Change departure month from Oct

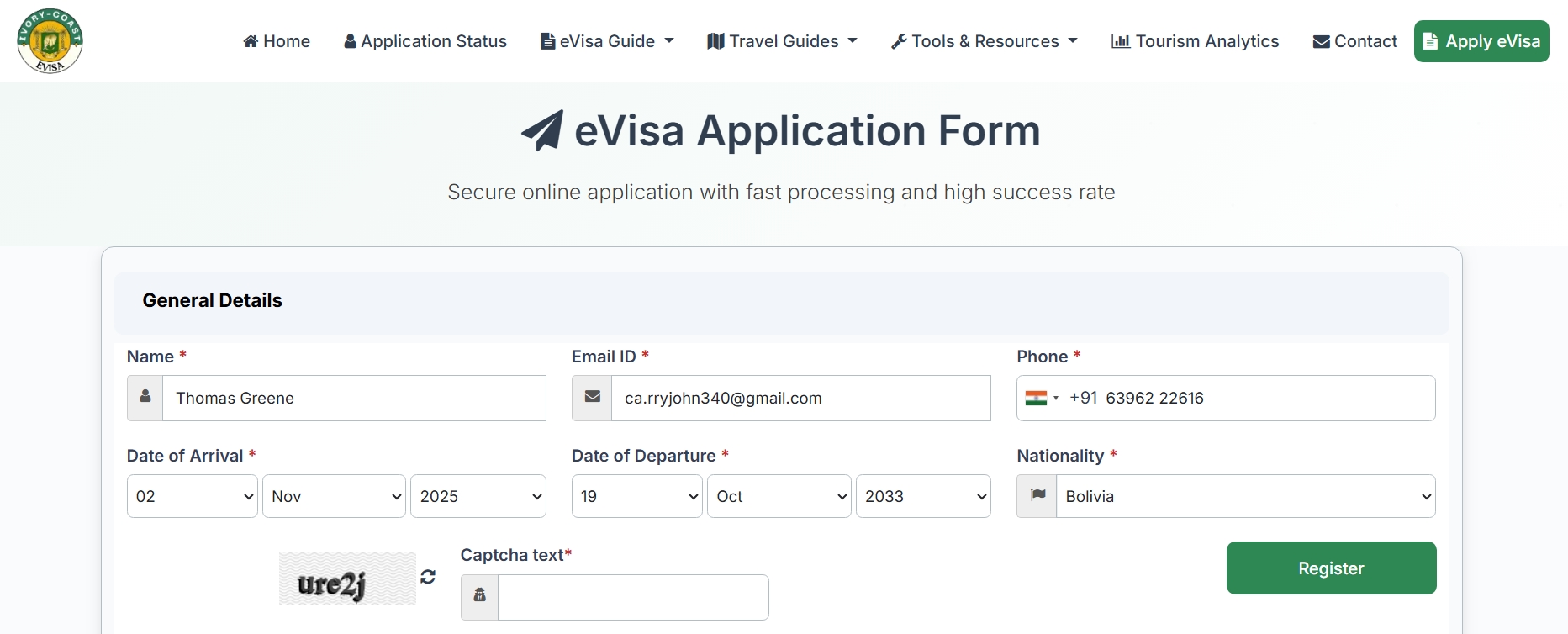[x=779, y=496]
